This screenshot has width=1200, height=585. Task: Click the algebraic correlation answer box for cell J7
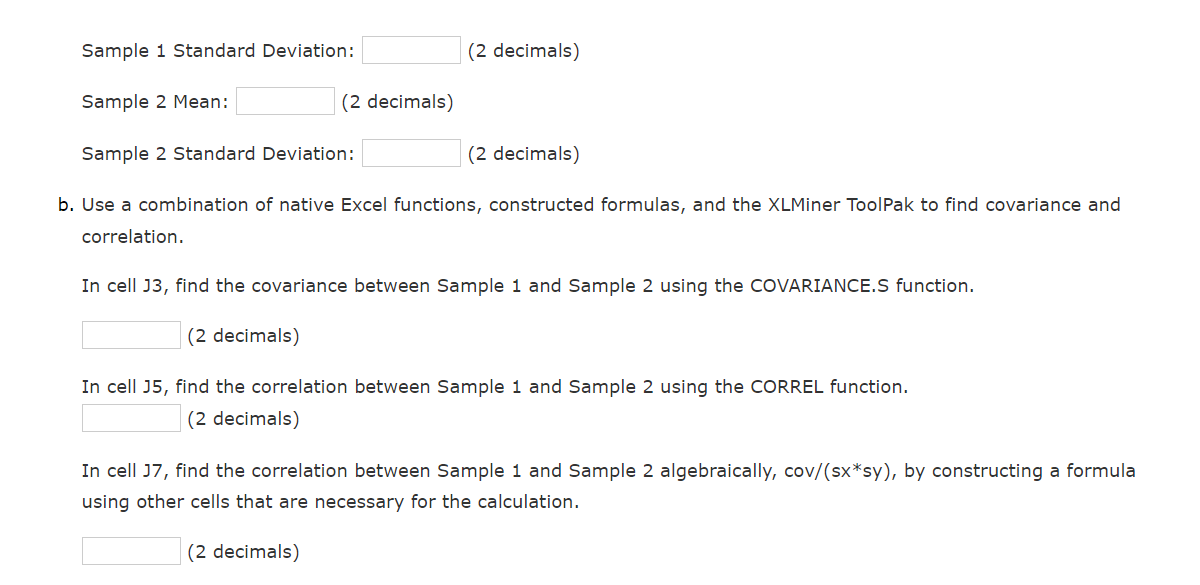(130, 550)
